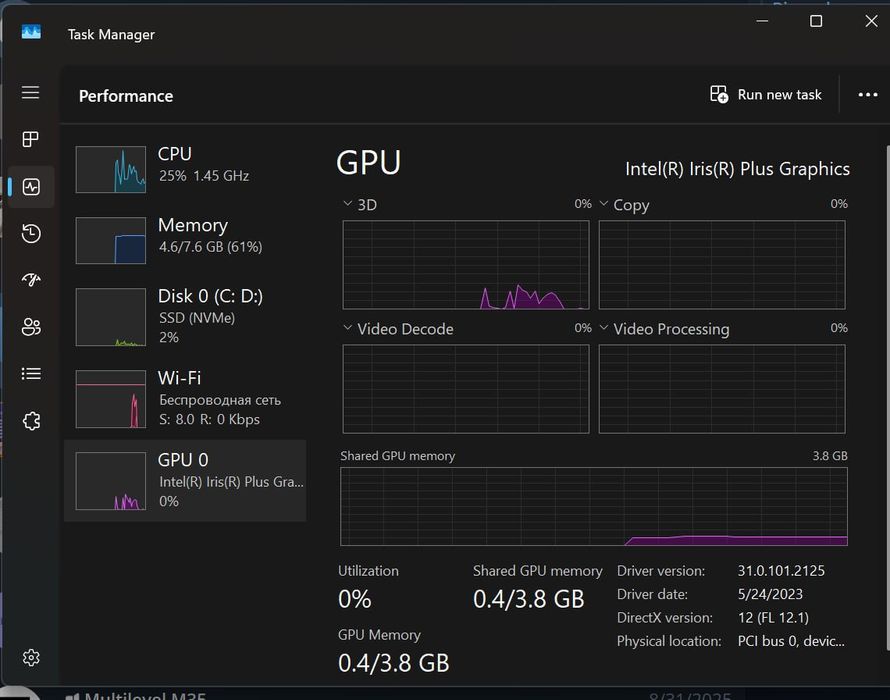This screenshot has height=700, width=890.
Task: Open the Processes page icon
Action: click(x=31, y=139)
